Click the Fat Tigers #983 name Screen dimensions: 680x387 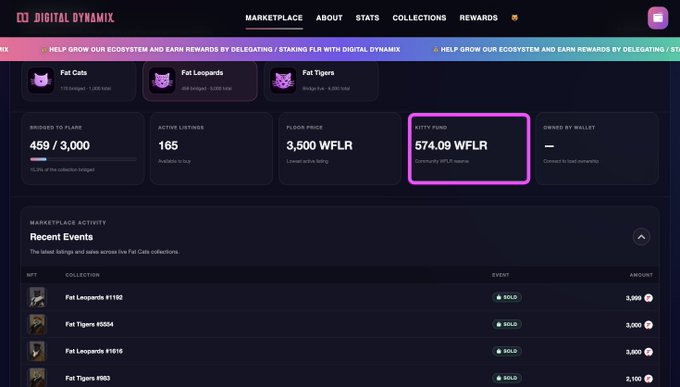[x=88, y=378]
